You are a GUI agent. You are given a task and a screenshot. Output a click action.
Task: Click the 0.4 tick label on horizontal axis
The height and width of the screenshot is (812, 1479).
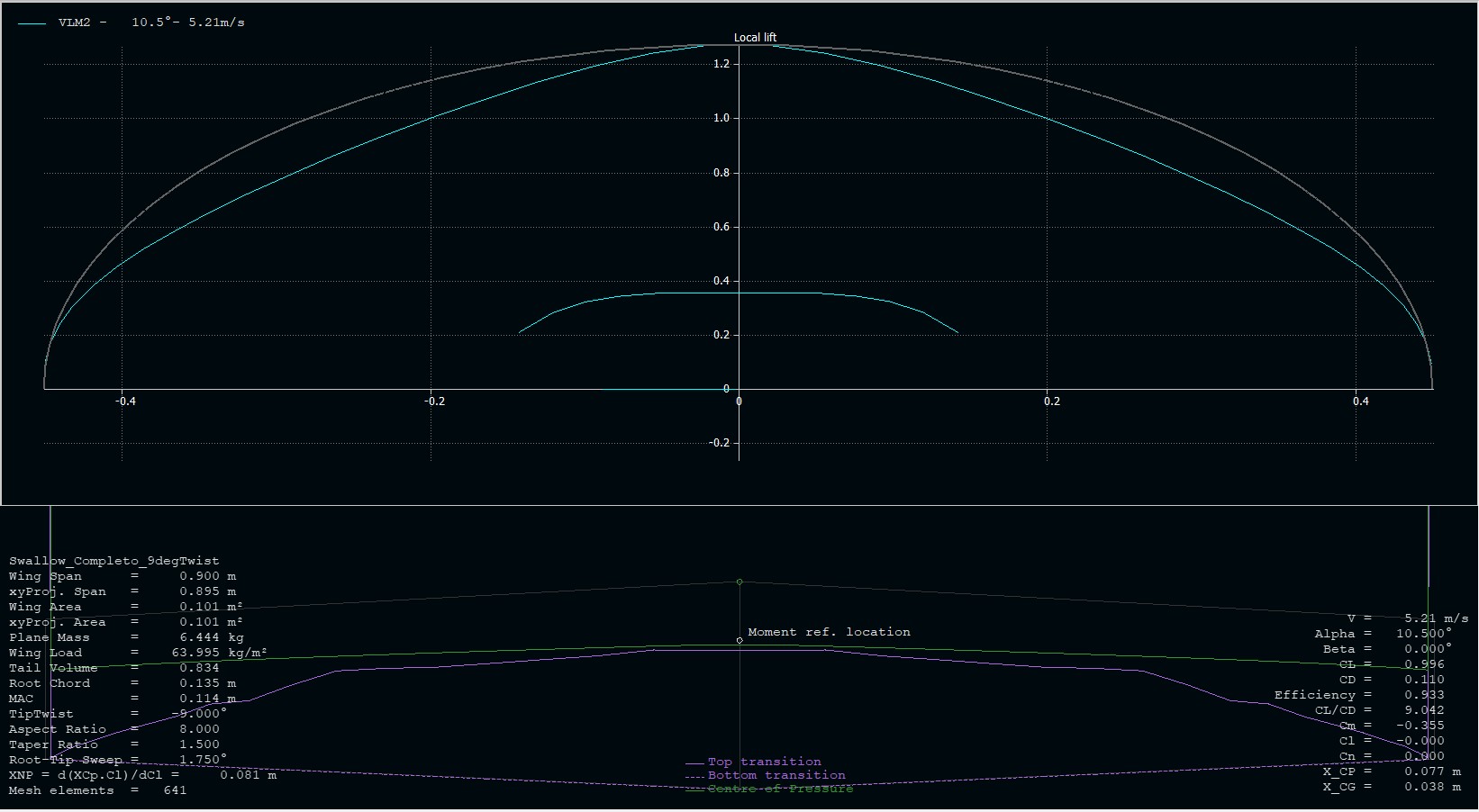tap(1360, 401)
